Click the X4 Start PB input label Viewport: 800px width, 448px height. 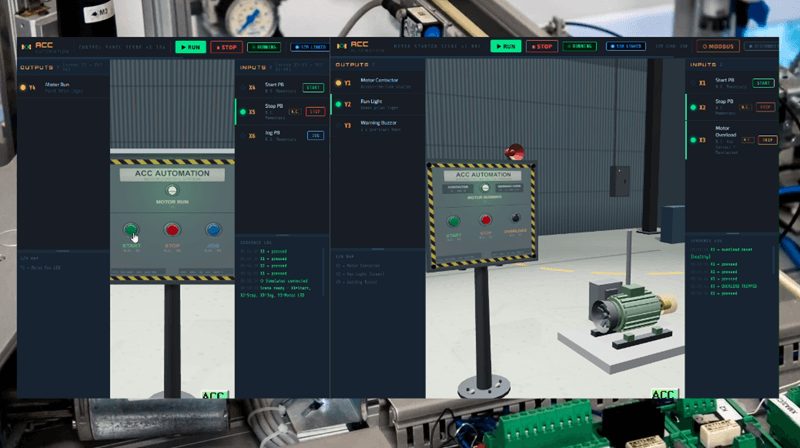coord(274,85)
